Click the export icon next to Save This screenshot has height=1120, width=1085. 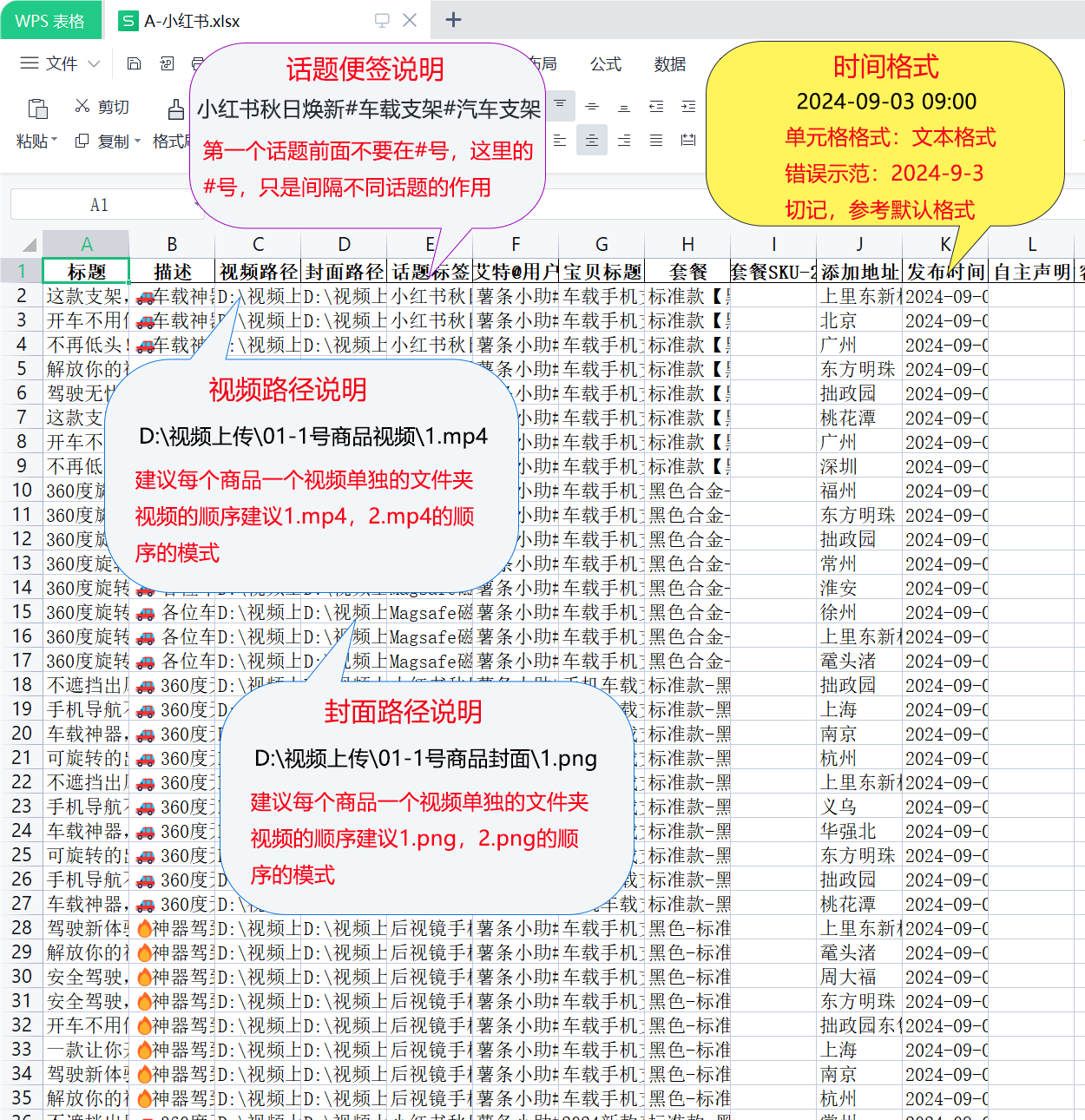click(x=167, y=63)
